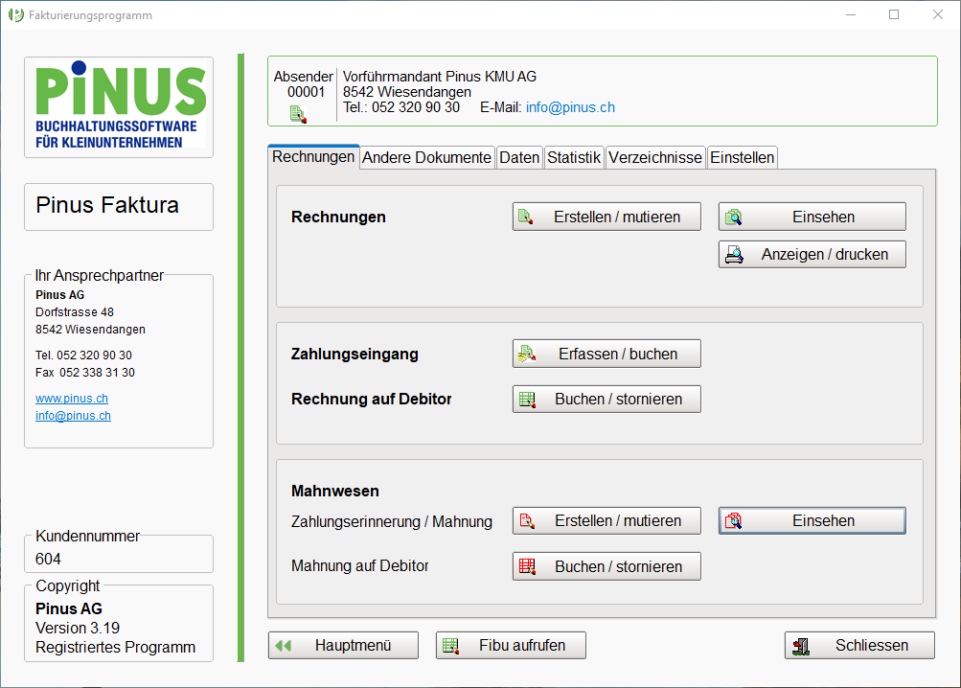This screenshot has width=961, height=688.
Task: Switch to the Andere Dokumente tab
Action: [427, 158]
